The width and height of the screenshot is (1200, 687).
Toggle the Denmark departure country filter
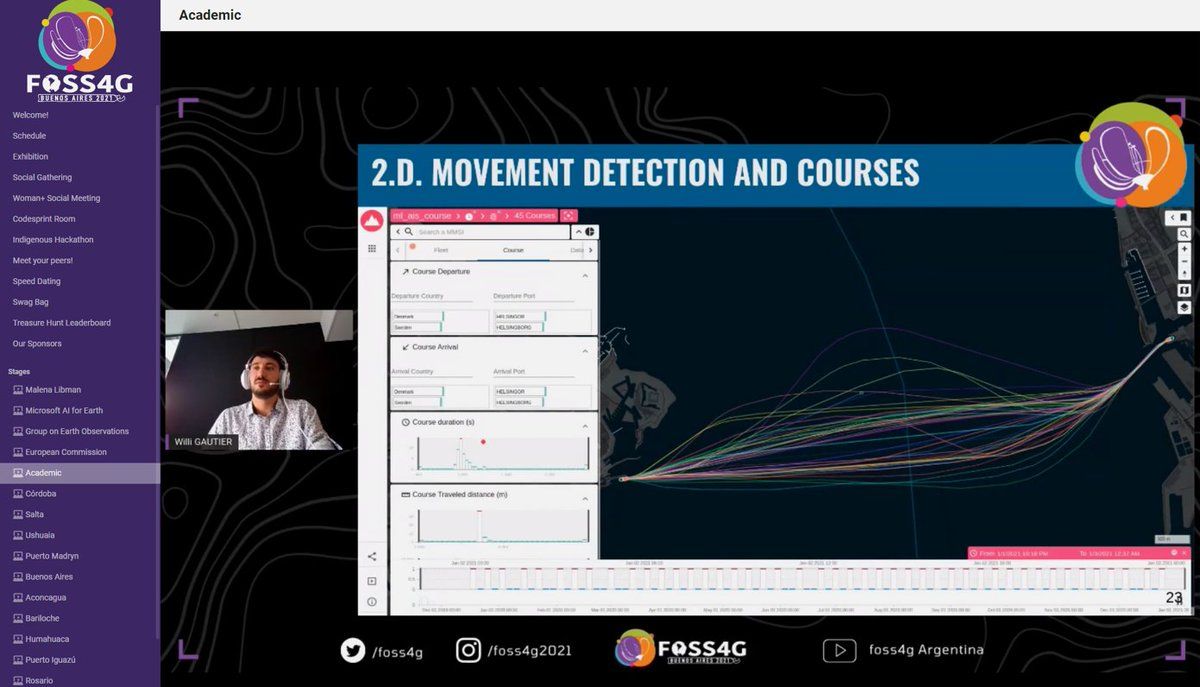tap(417, 316)
